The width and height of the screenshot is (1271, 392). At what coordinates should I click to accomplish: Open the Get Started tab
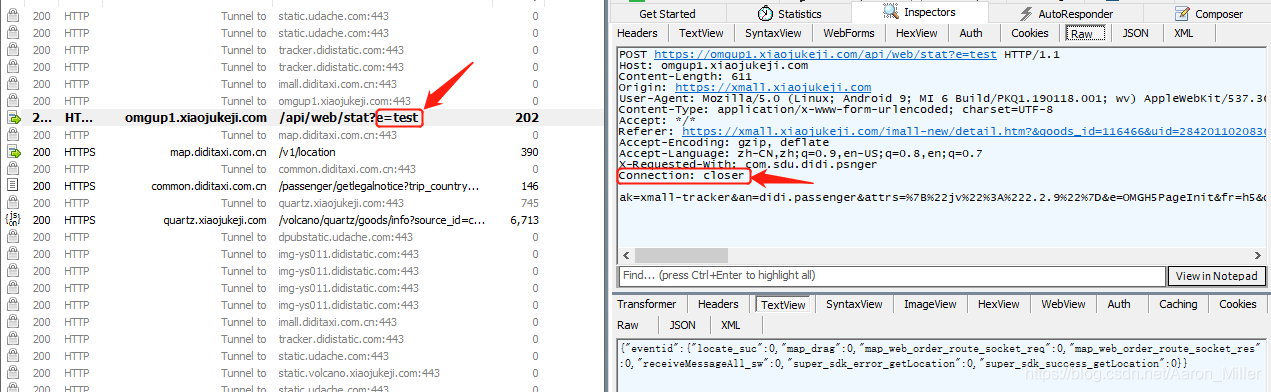(666, 14)
